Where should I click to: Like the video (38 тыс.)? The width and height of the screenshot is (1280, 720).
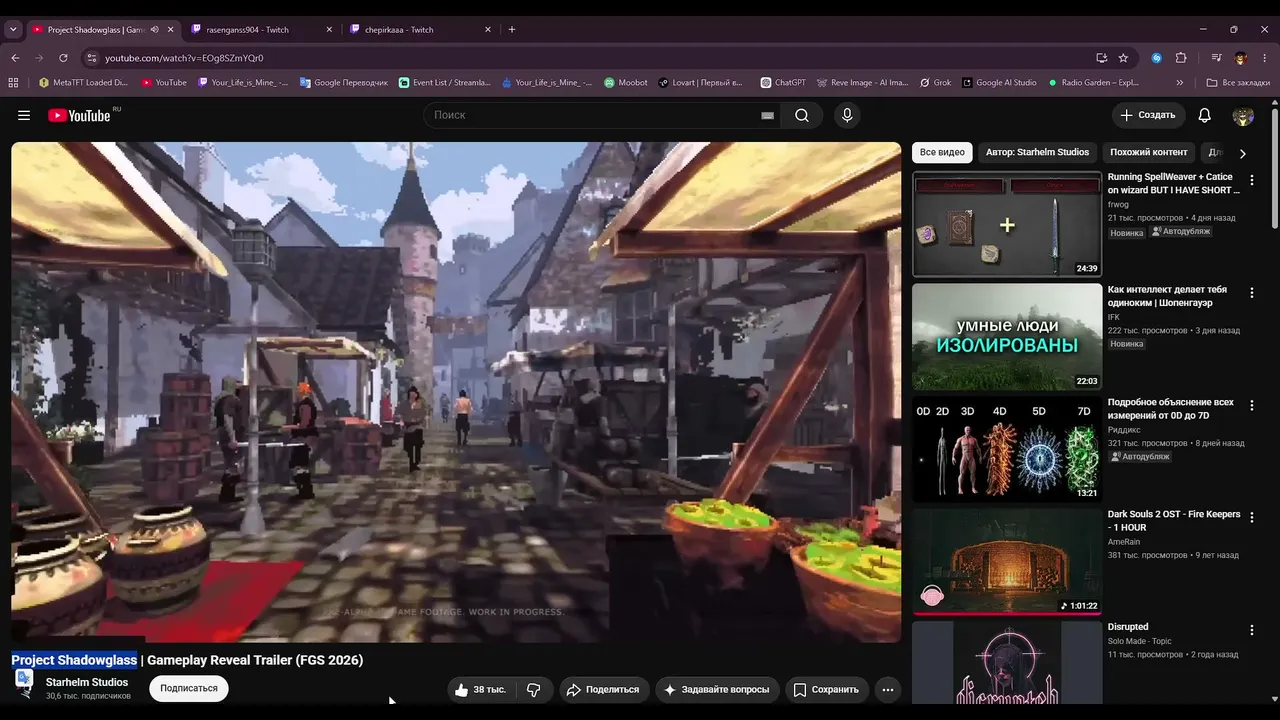480,689
